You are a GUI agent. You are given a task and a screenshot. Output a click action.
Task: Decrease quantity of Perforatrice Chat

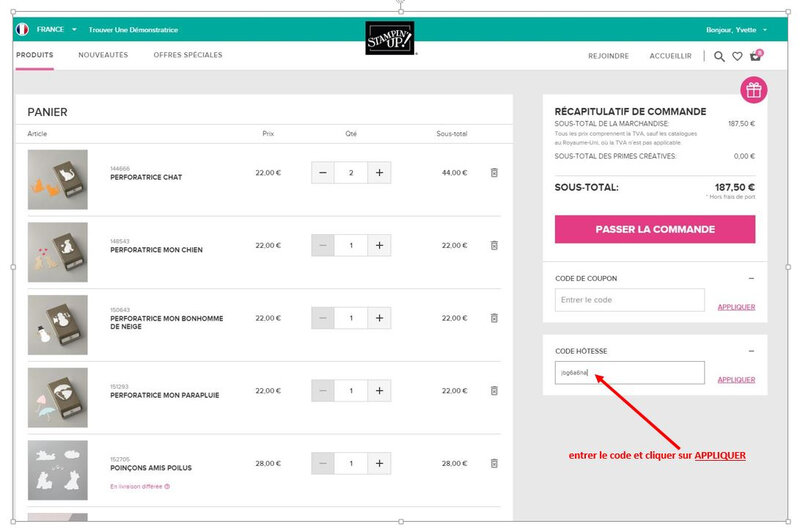click(322, 173)
